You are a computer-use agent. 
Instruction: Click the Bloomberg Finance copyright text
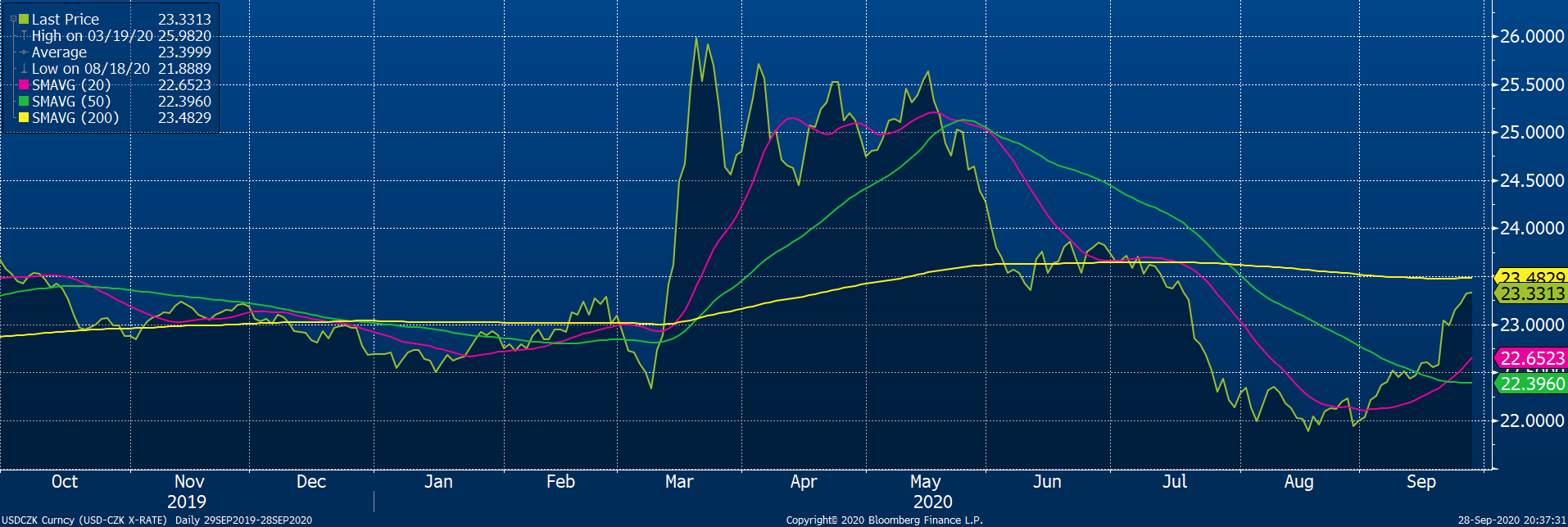[x=884, y=520]
